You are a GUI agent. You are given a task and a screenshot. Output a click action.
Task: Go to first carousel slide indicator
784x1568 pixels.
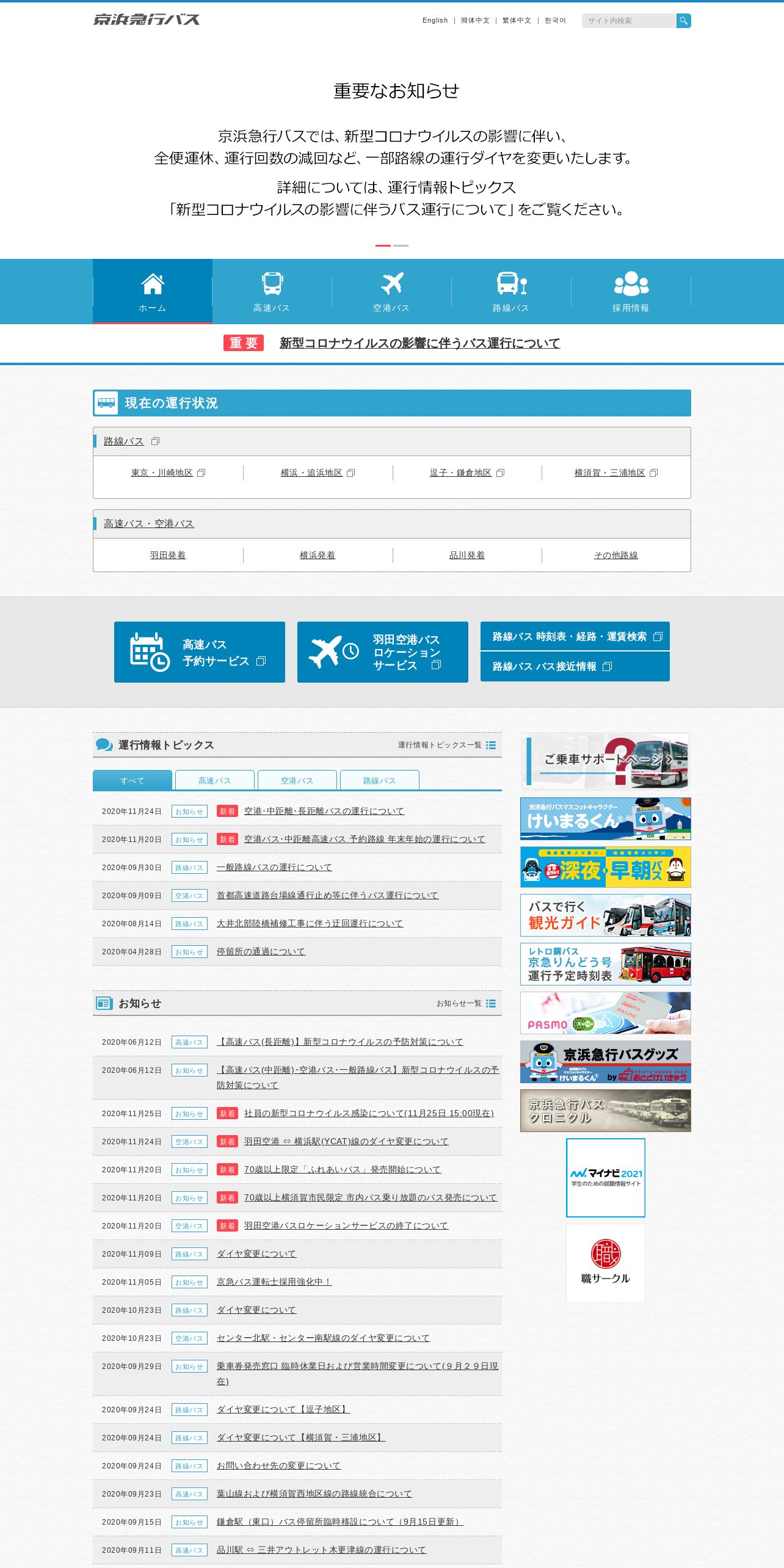pos(383,245)
